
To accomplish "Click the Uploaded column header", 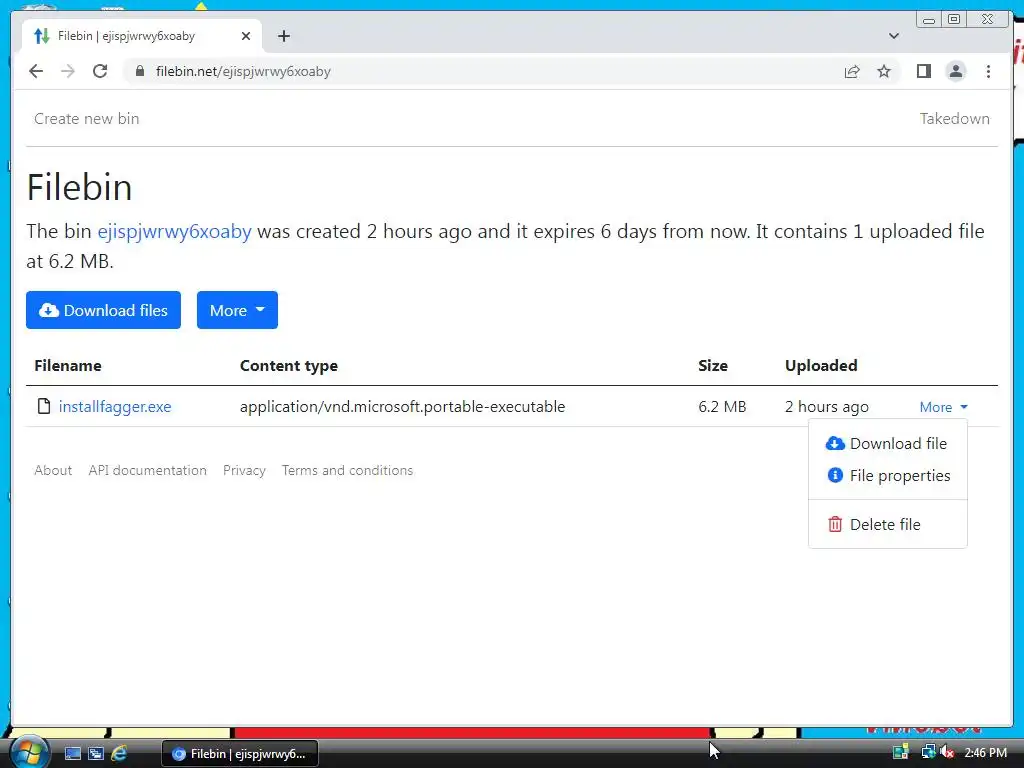I will [821, 366].
